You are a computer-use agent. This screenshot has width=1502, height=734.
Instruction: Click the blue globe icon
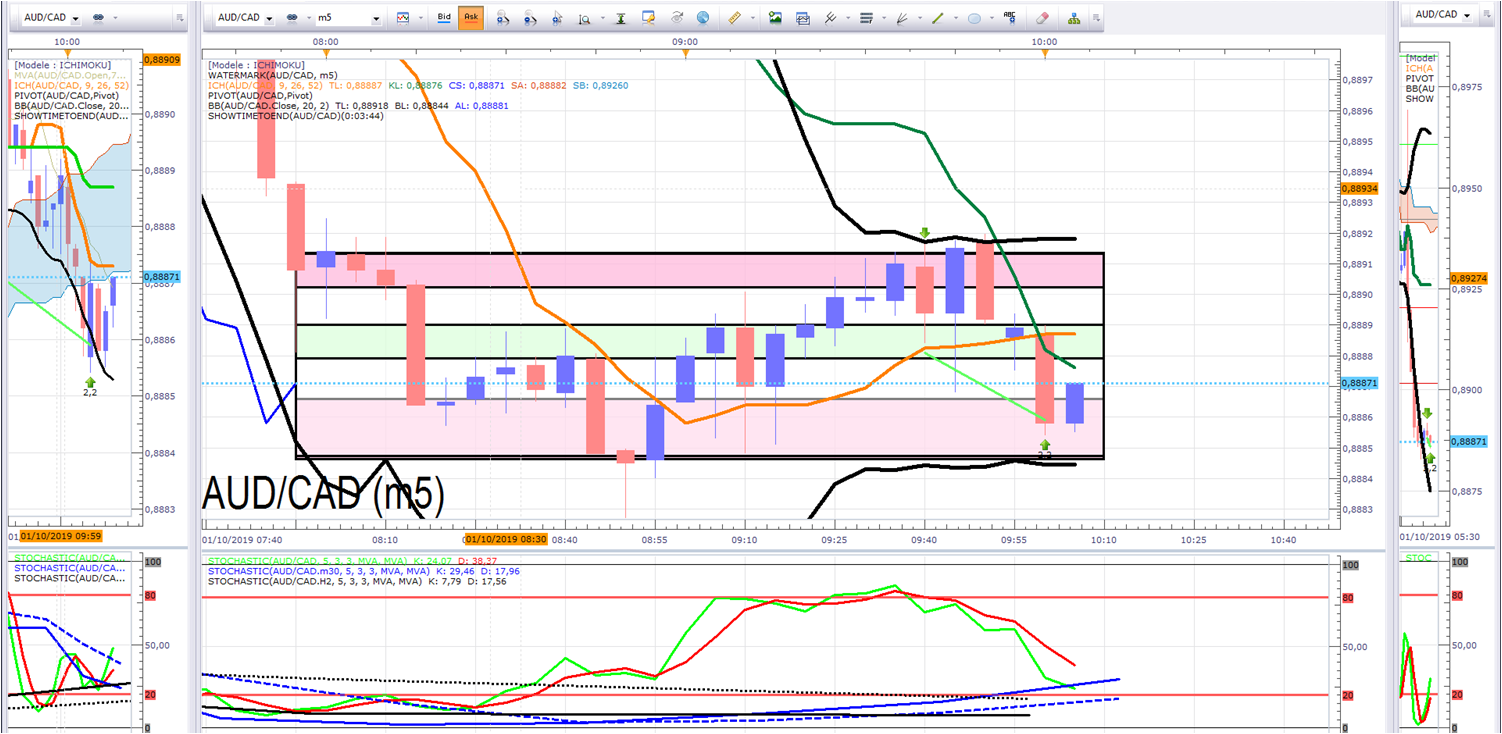[703, 18]
